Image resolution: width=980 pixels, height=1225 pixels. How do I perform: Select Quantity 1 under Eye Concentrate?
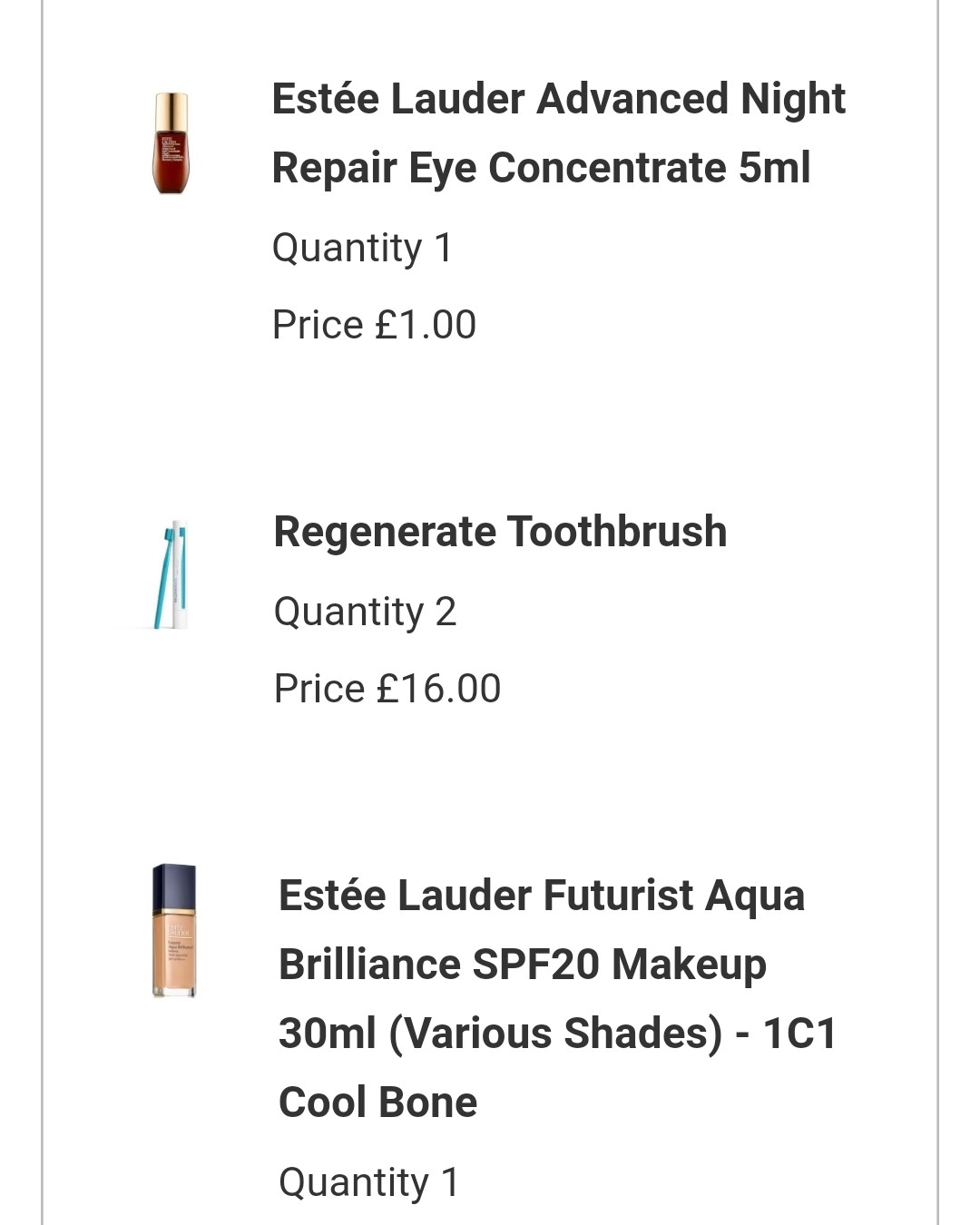(x=362, y=248)
